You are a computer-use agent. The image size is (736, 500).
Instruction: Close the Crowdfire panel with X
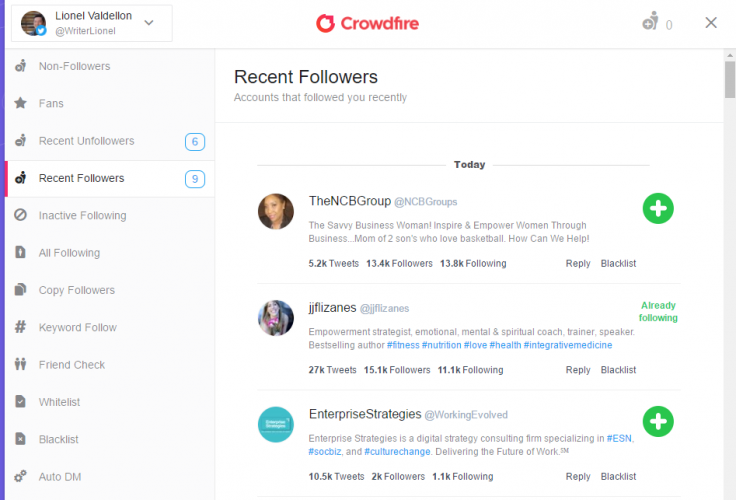click(711, 23)
